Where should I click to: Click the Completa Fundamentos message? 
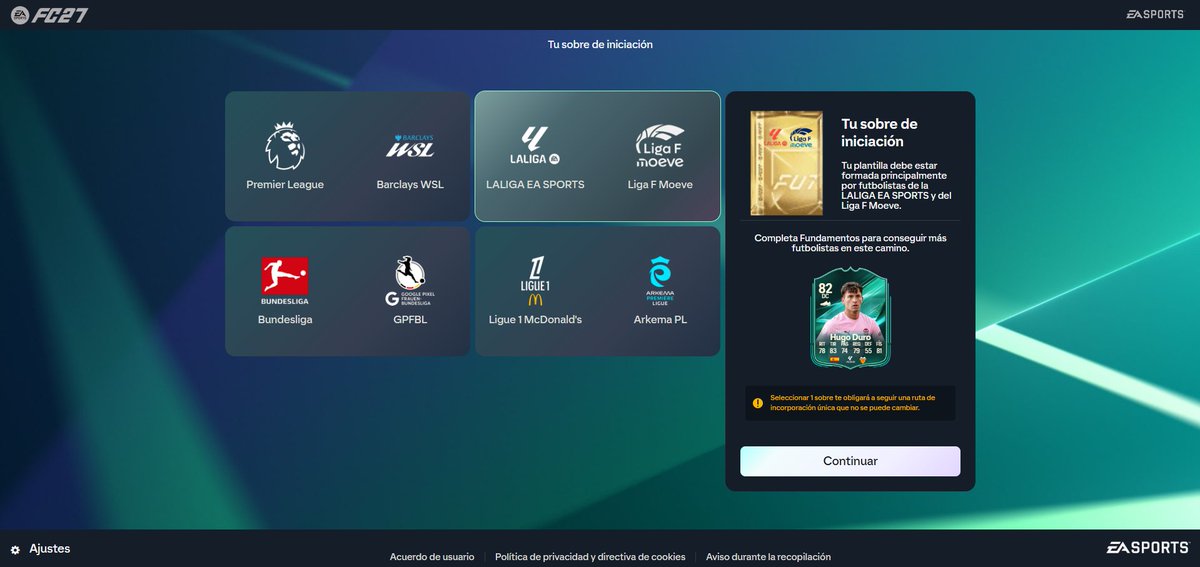click(x=850, y=243)
